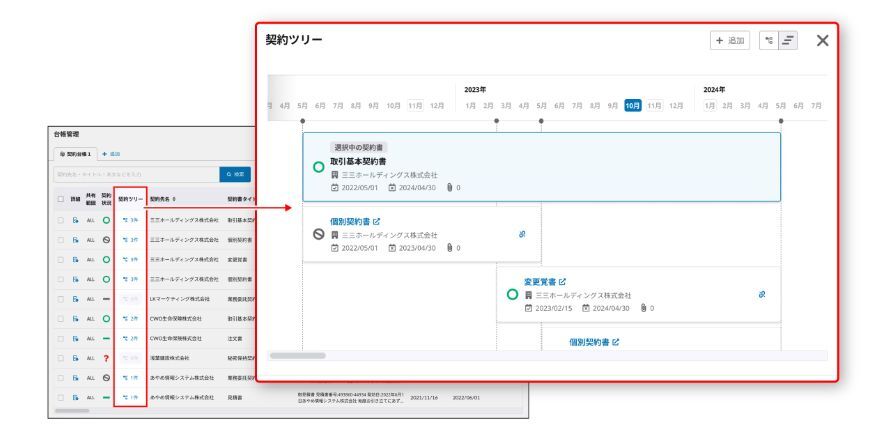
Task: Click external-link icon next to 変更覚書
Action: tap(563, 282)
